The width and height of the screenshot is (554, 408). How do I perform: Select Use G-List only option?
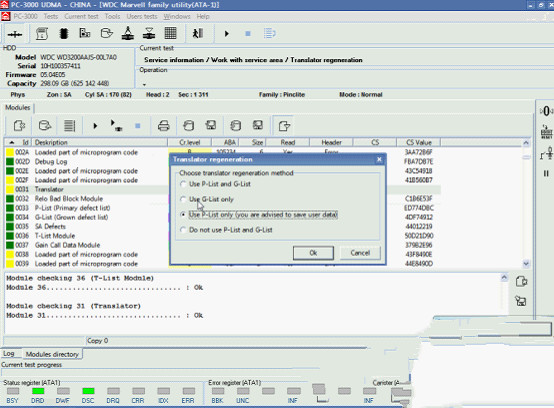[x=207, y=199]
